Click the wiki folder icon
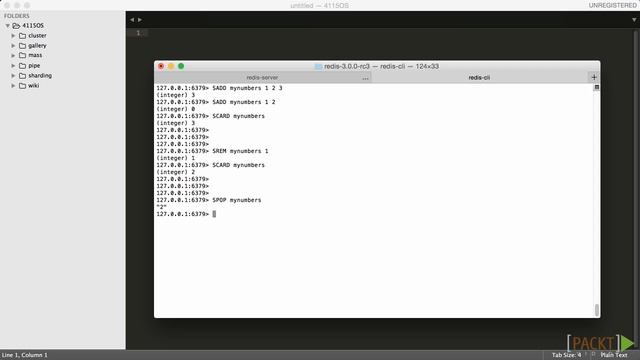This screenshot has height=360, width=640. [x=22, y=86]
